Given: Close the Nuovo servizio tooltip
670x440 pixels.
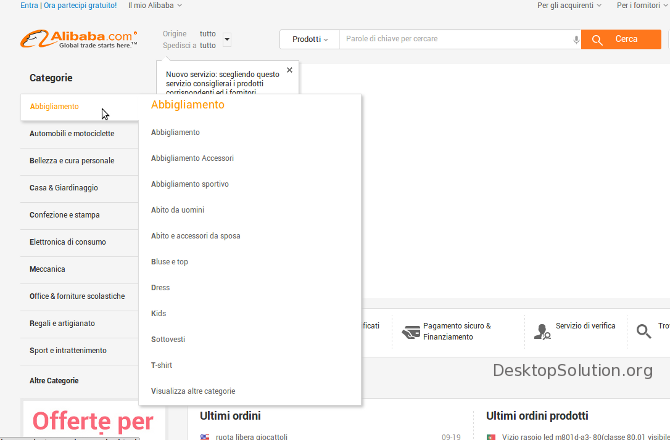Looking at the screenshot, I should click(x=289, y=70).
